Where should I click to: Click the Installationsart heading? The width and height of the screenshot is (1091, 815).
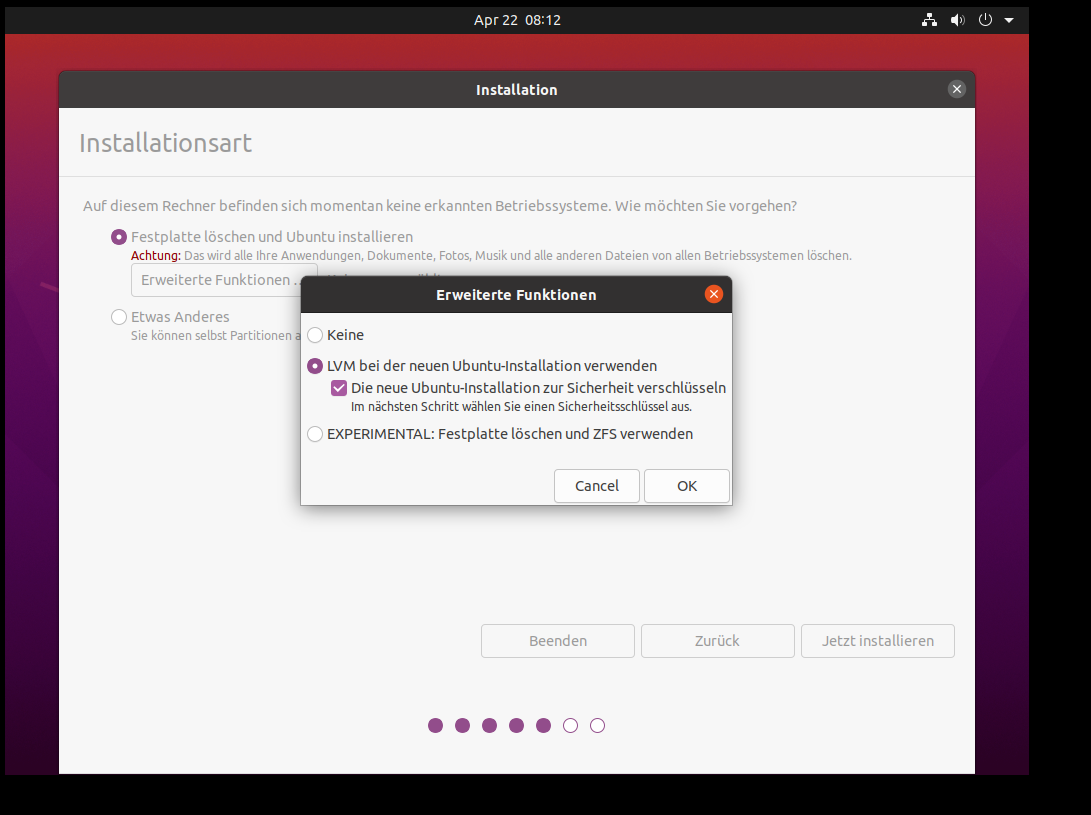pyautogui.click(x=166, y=143)
